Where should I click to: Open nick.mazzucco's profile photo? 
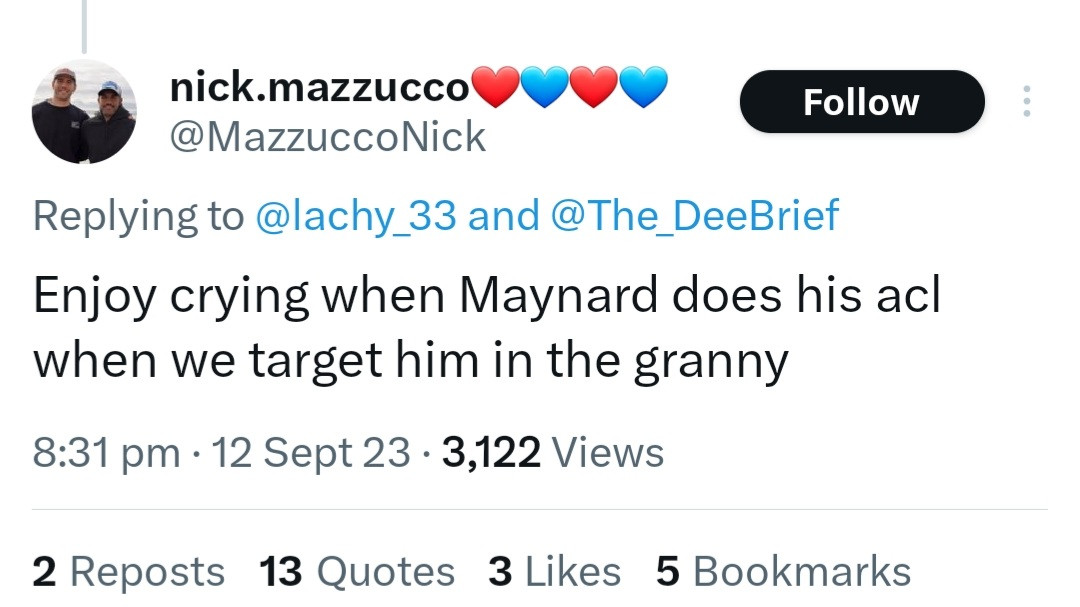[x=83, y=111]
